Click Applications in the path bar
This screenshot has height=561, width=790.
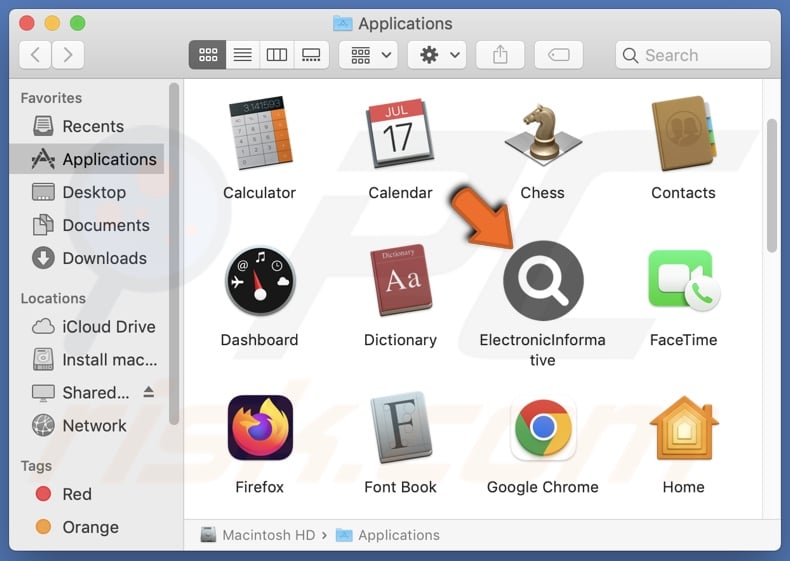pyautogui.click(x=388, y=535)
